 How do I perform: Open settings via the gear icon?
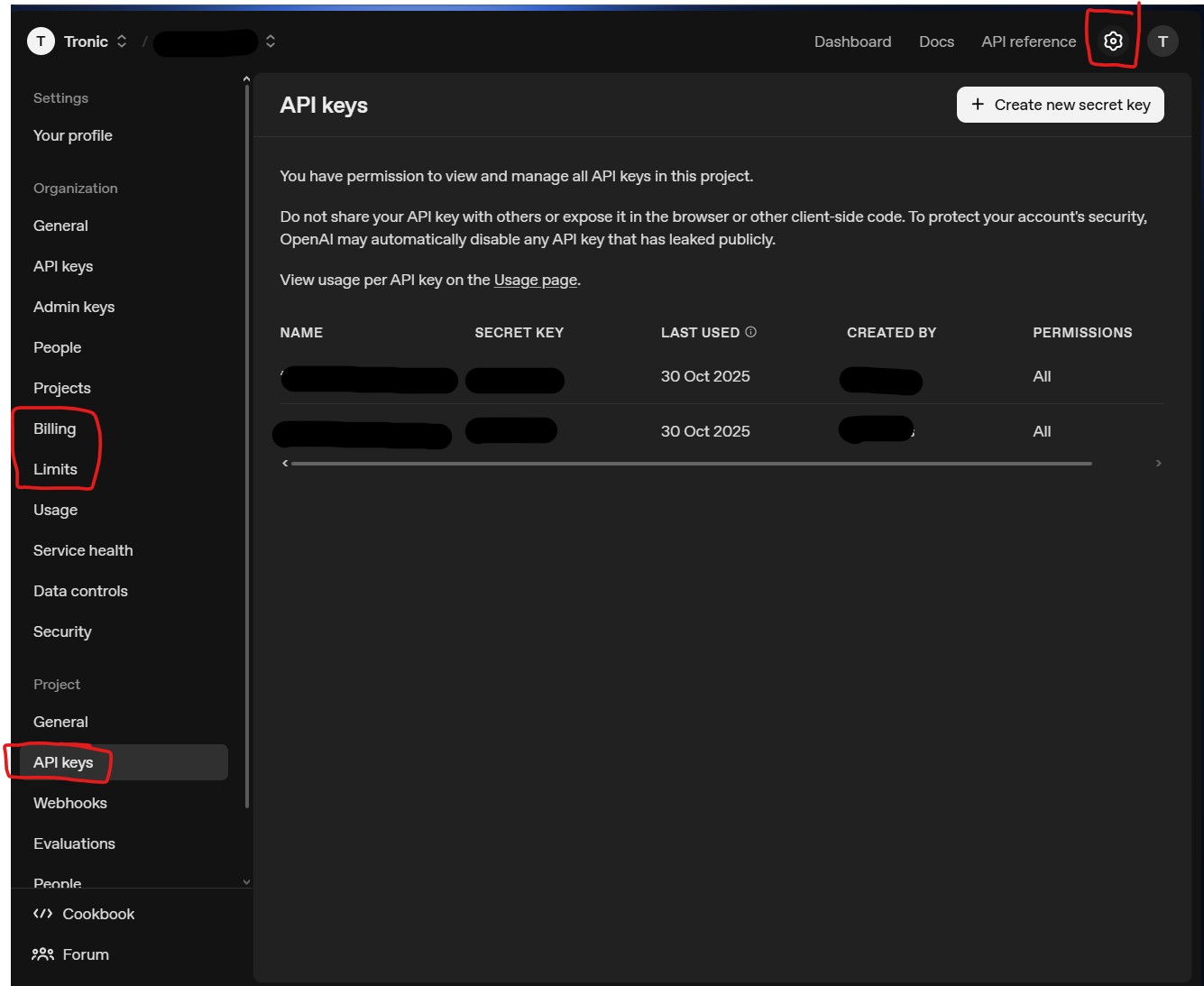1113,41
